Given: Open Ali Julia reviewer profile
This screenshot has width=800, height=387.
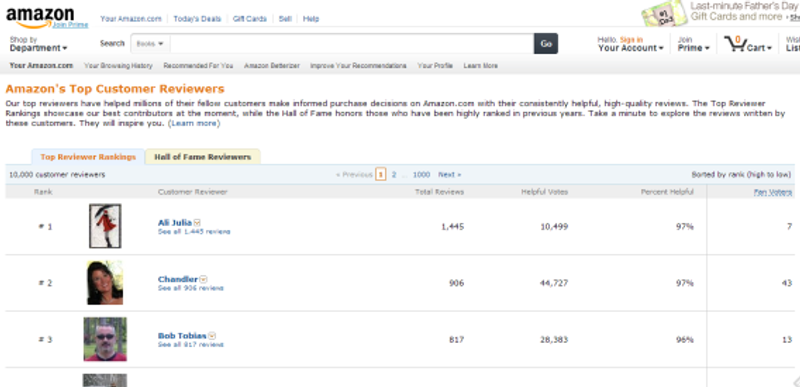Looking at the screenshot, I should [174, 223].
